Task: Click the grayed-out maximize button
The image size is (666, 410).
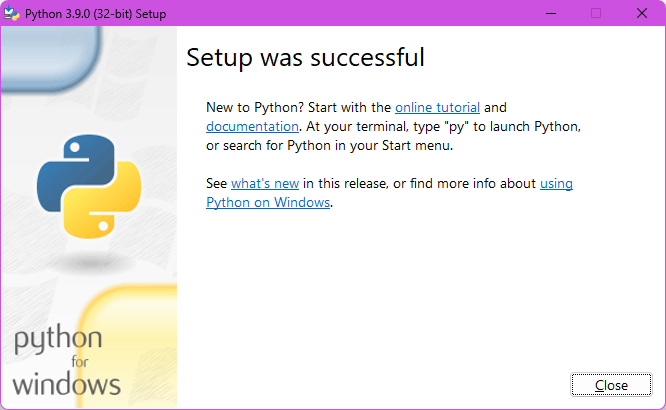Action: coord(596,14)
